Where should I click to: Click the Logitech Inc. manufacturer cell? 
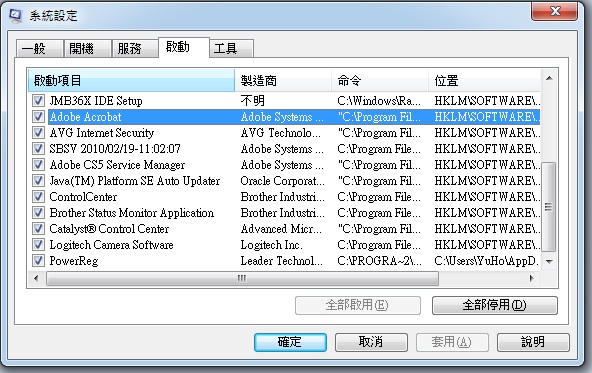click(x=272, y=245)
